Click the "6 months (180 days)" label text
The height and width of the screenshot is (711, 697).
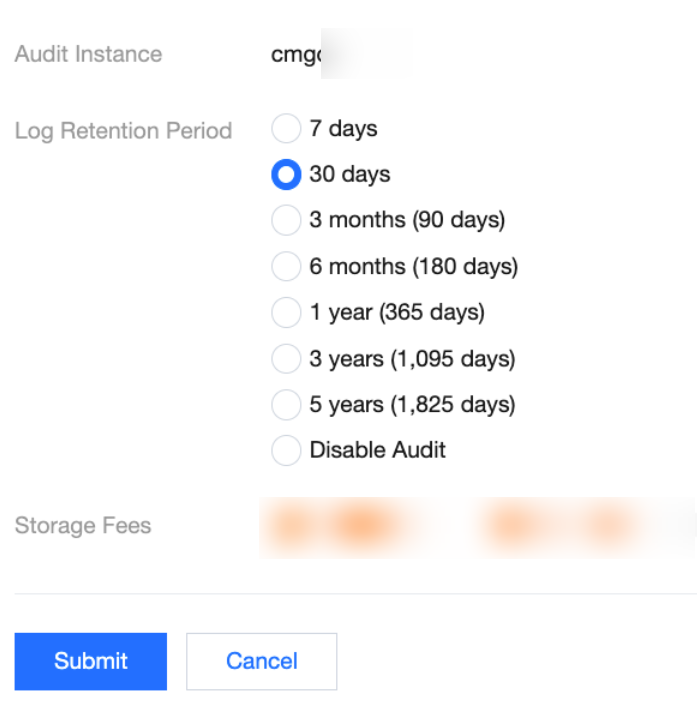pyautogui.click(x=413, y=267)
